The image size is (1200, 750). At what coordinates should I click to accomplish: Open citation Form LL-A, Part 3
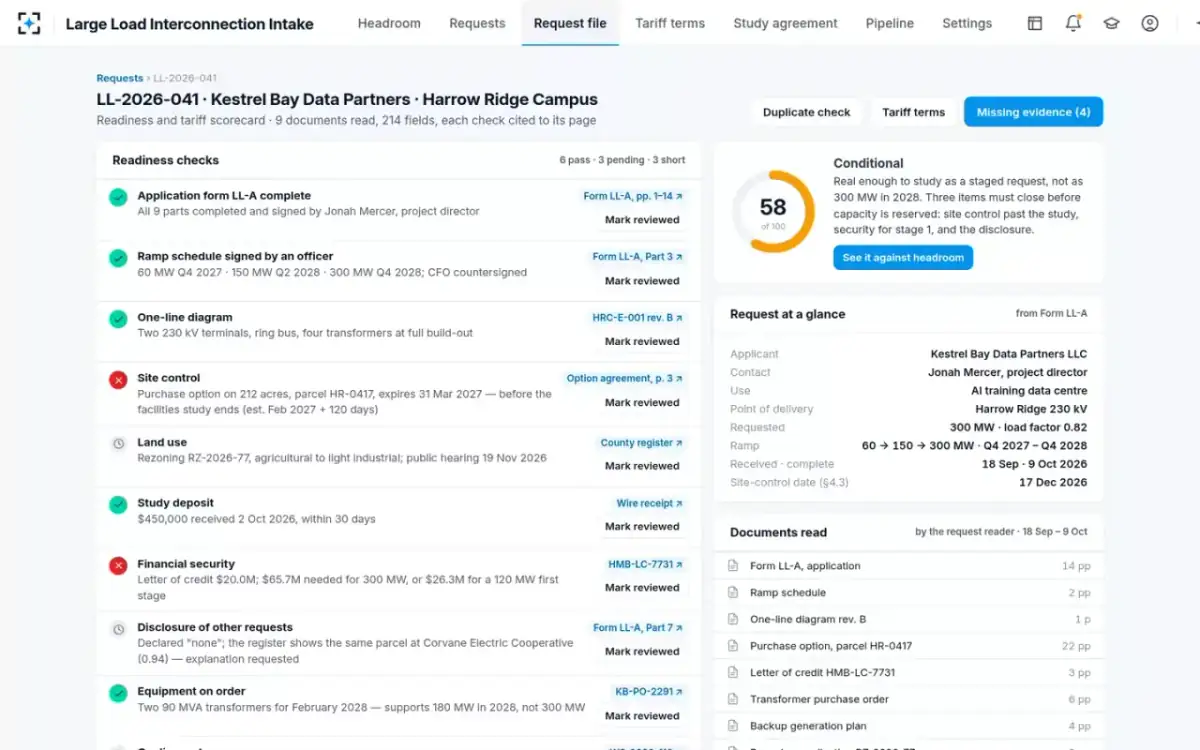(637, 257)
